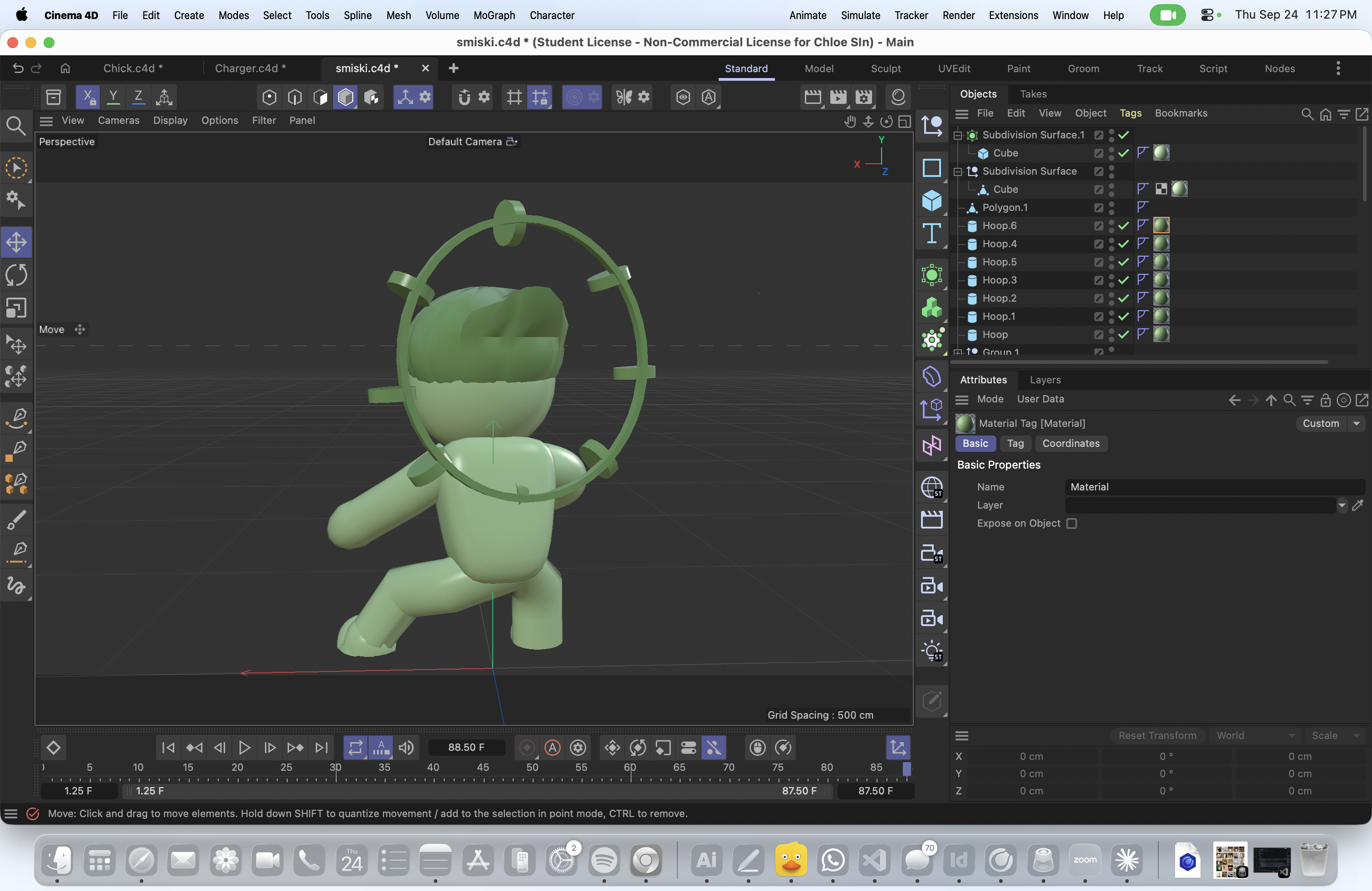Select the Hoop.6 material tag swatch

[x=1161, y=225]
